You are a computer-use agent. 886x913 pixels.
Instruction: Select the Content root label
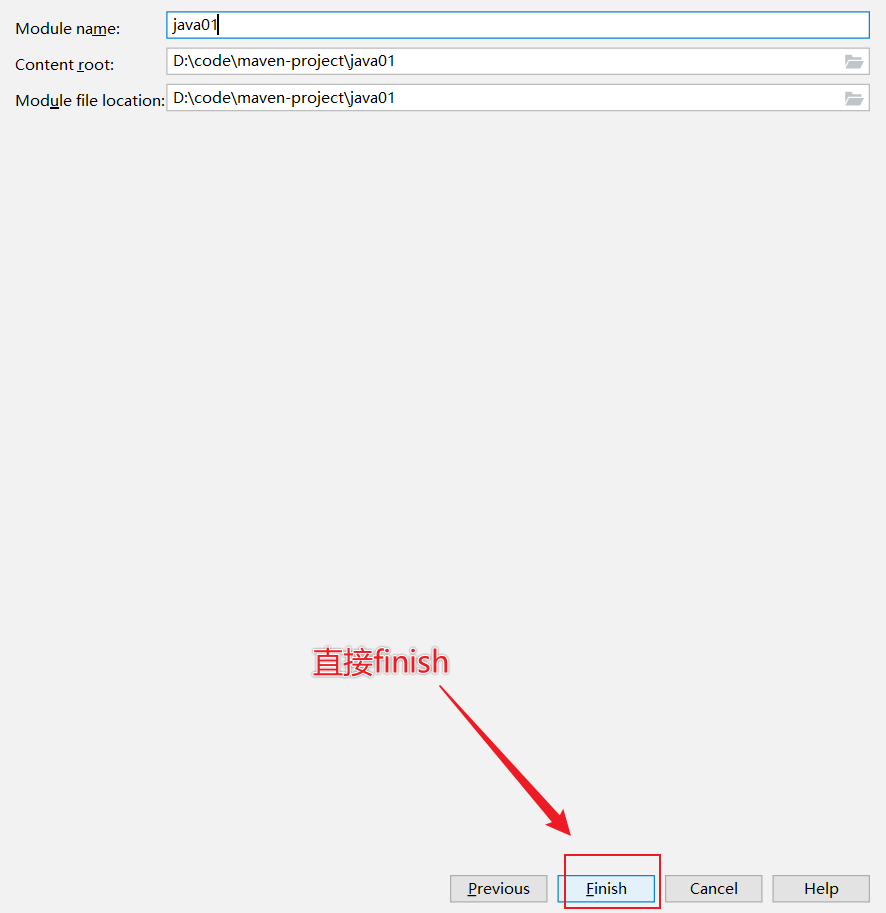65,65
